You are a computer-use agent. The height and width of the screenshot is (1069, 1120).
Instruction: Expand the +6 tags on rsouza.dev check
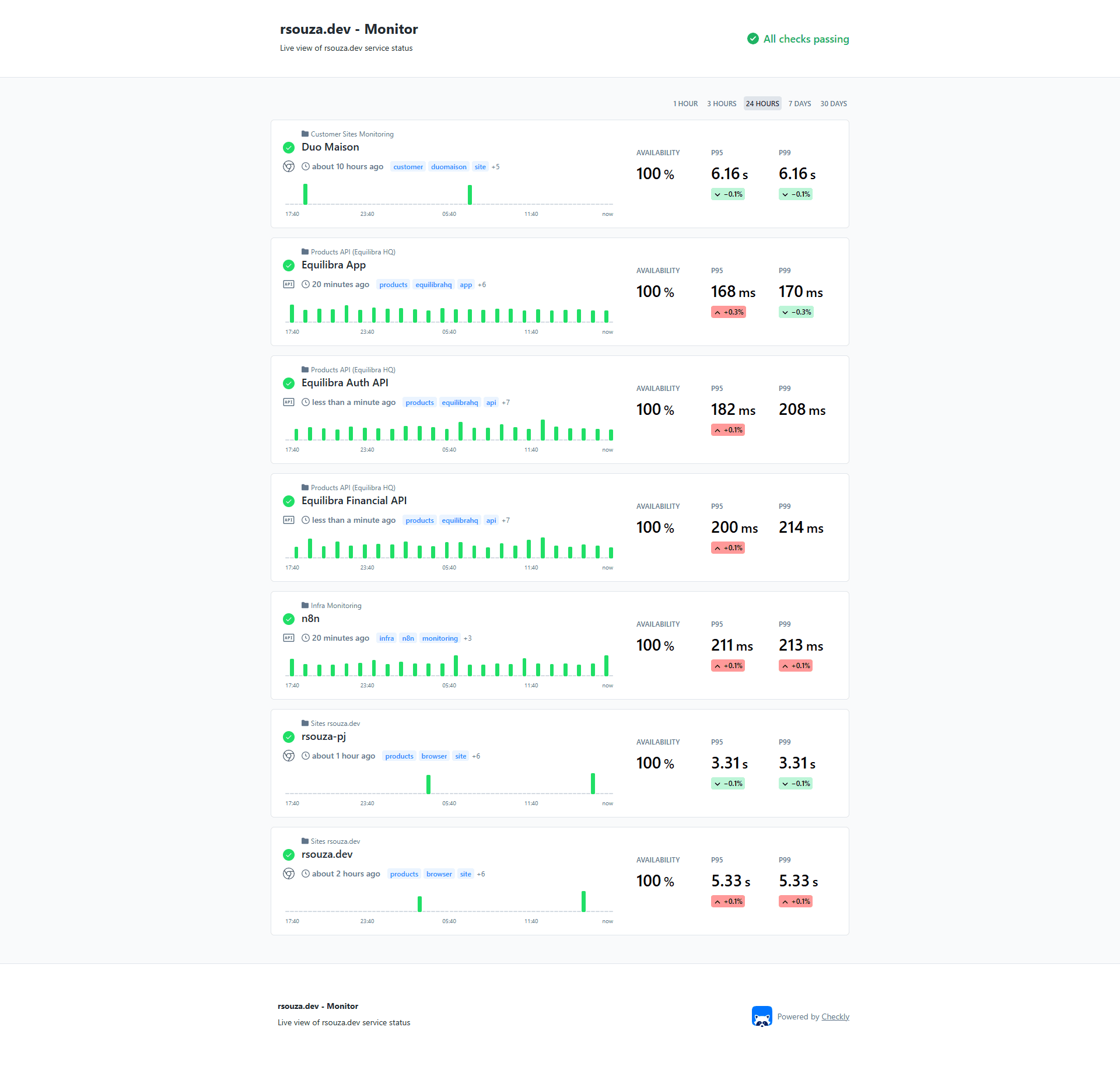[x=481, y=874]
